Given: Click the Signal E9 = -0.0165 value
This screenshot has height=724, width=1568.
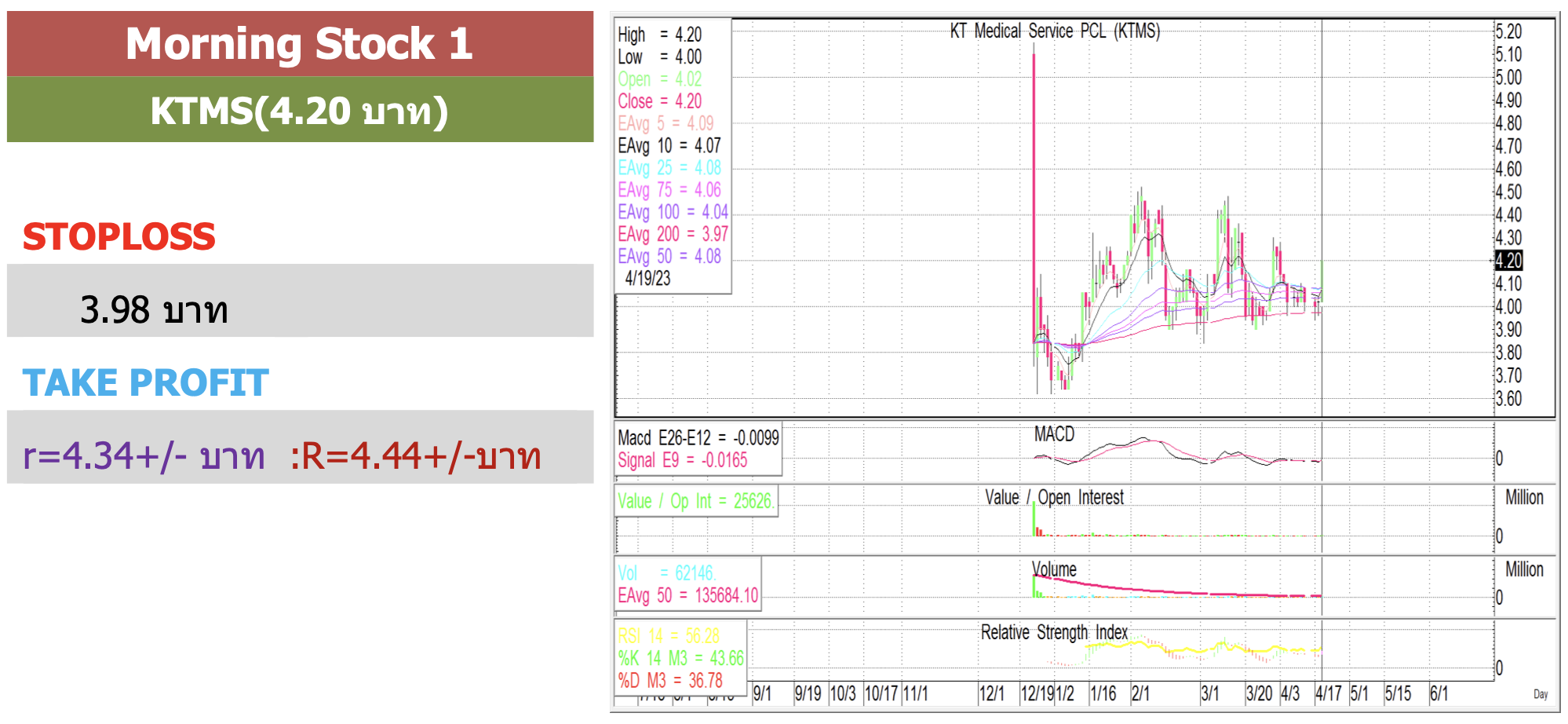Looking at the screenshot, I should tap(683, 460).
